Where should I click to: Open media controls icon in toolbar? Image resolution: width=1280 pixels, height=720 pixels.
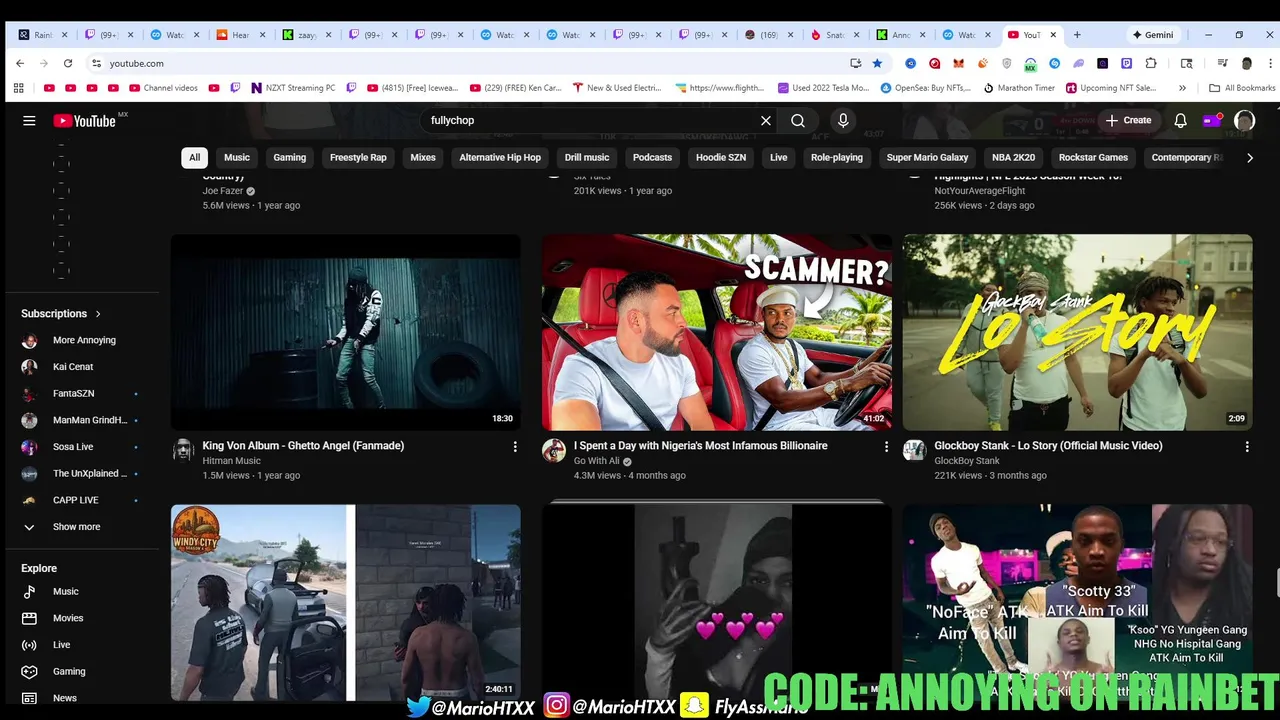(1222, 63)
